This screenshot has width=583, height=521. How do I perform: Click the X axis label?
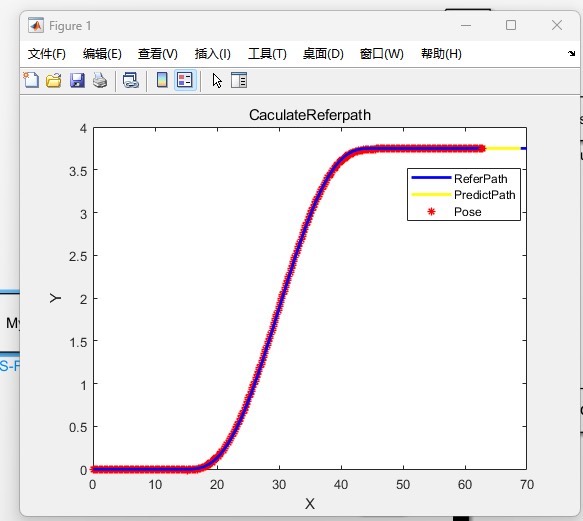click(310, 504)
